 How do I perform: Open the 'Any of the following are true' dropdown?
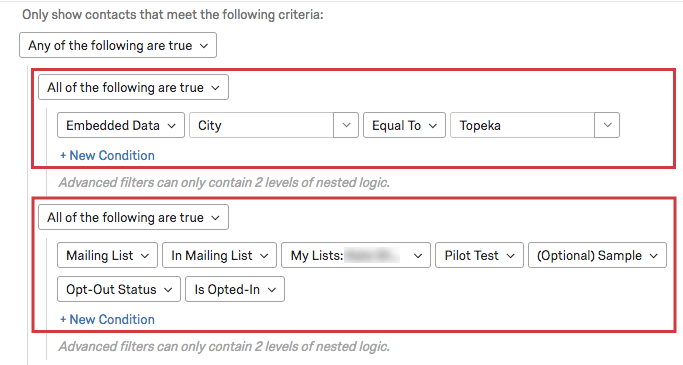coord(118,45)
